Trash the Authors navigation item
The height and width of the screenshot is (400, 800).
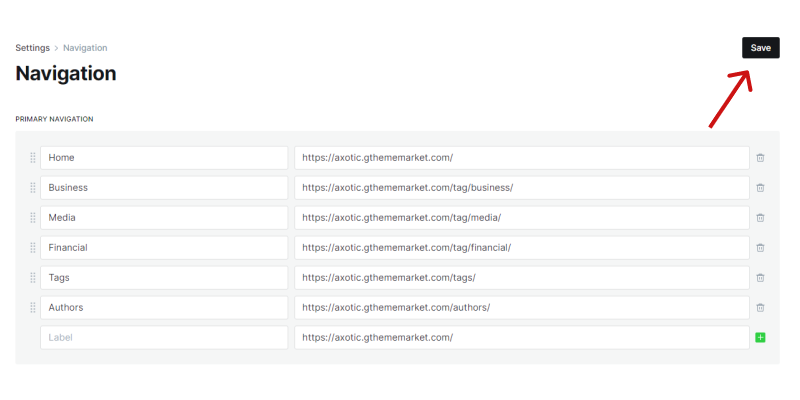tap(760, 308)
